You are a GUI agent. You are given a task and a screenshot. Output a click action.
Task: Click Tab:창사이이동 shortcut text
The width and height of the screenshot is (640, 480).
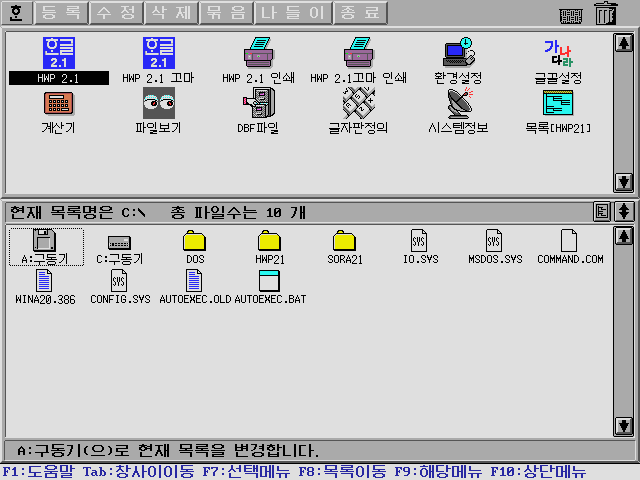point(139,471)
